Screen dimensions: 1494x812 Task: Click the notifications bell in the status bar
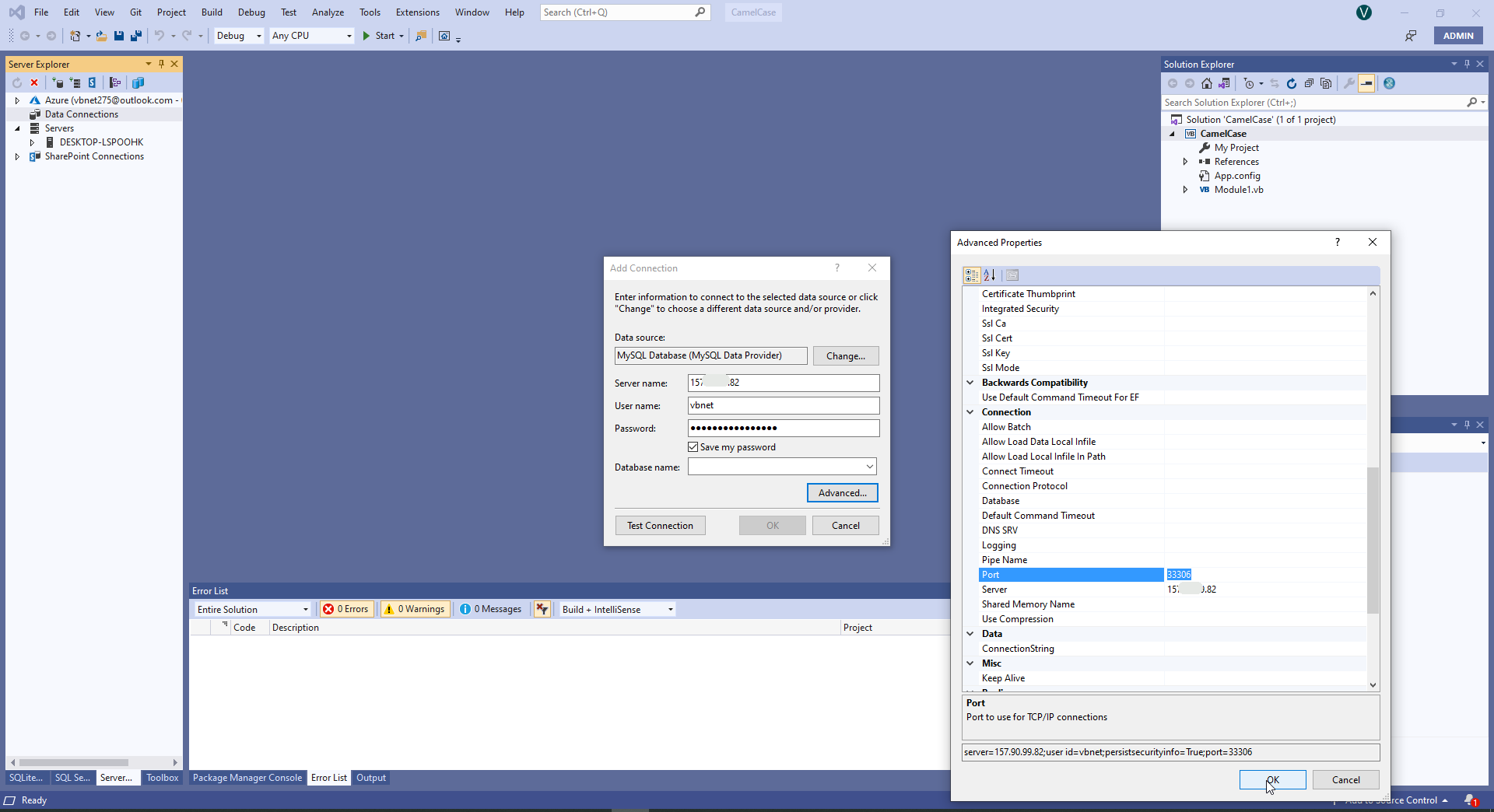coord(1470,800)
